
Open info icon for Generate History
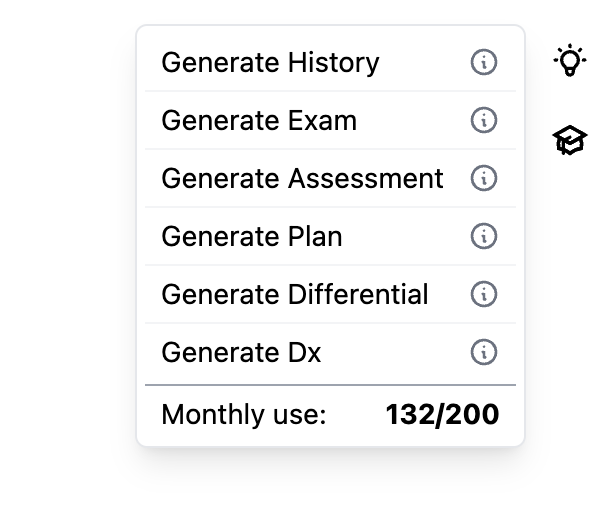(484, 63)
